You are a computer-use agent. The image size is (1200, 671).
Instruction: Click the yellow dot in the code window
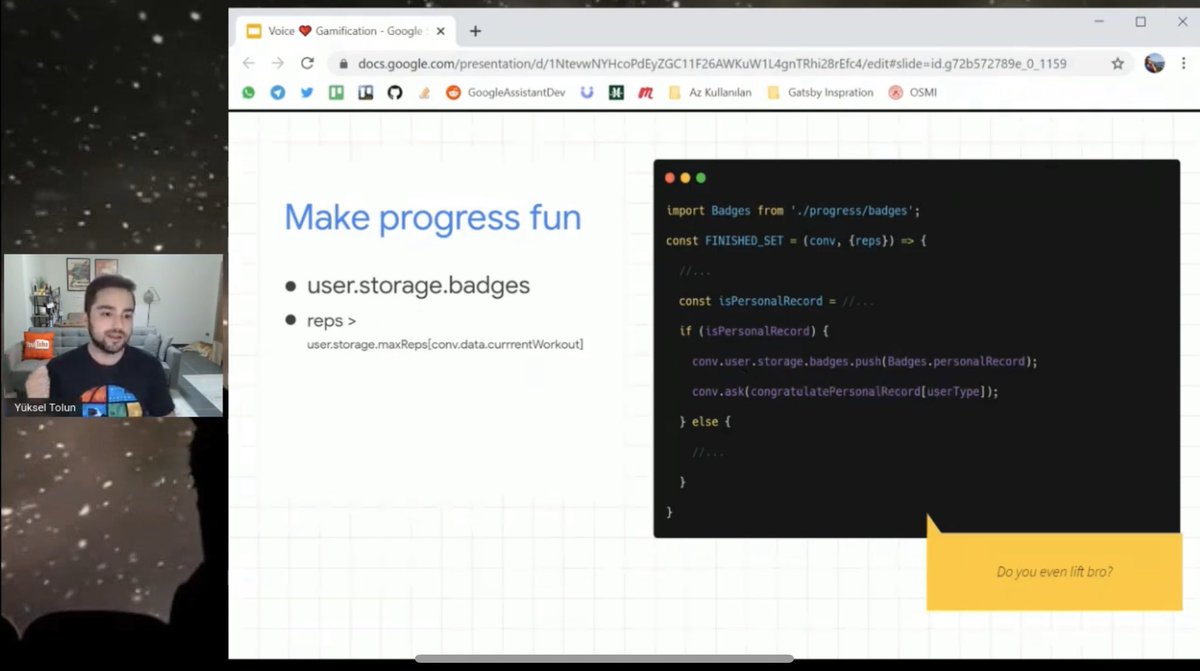(x=685, y=178)
